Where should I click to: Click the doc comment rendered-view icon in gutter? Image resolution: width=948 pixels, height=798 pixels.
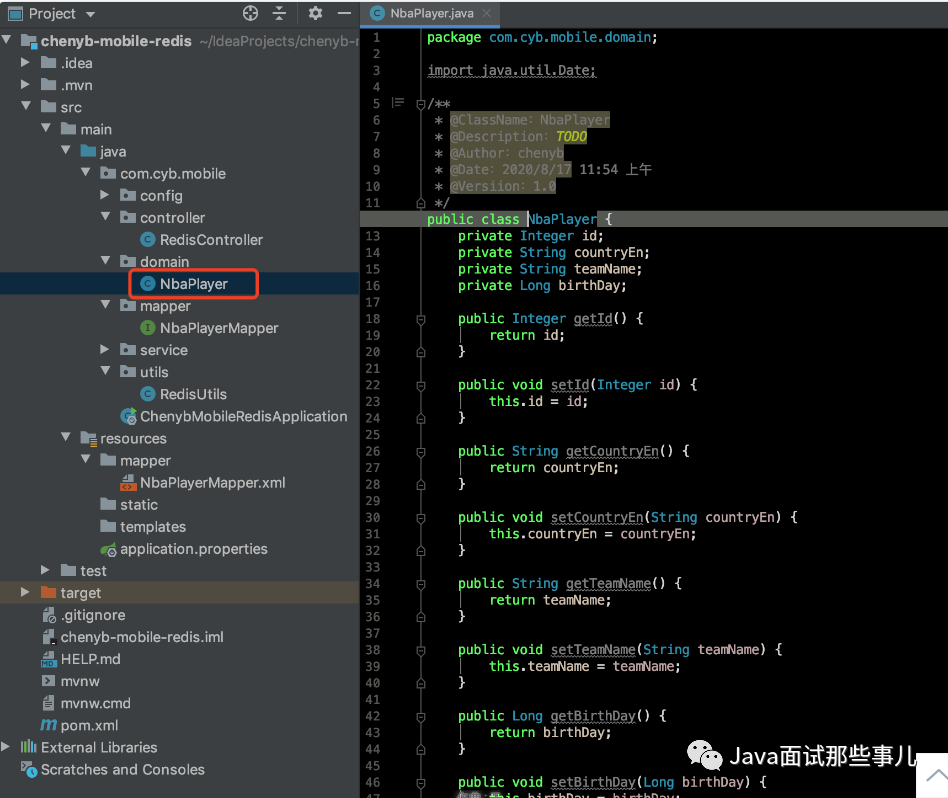click(x=398, y=103)
